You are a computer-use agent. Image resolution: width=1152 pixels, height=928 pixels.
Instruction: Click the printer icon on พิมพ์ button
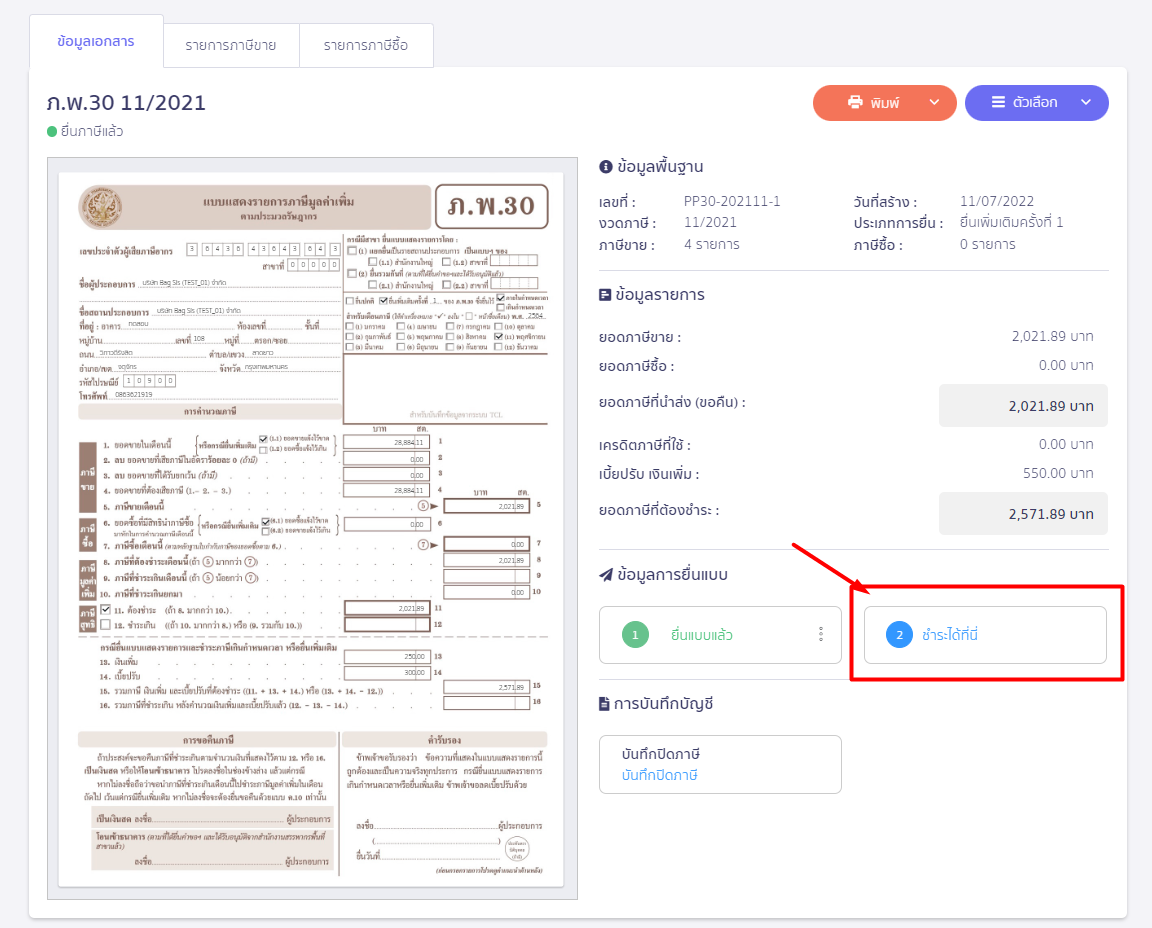(855, 103)
